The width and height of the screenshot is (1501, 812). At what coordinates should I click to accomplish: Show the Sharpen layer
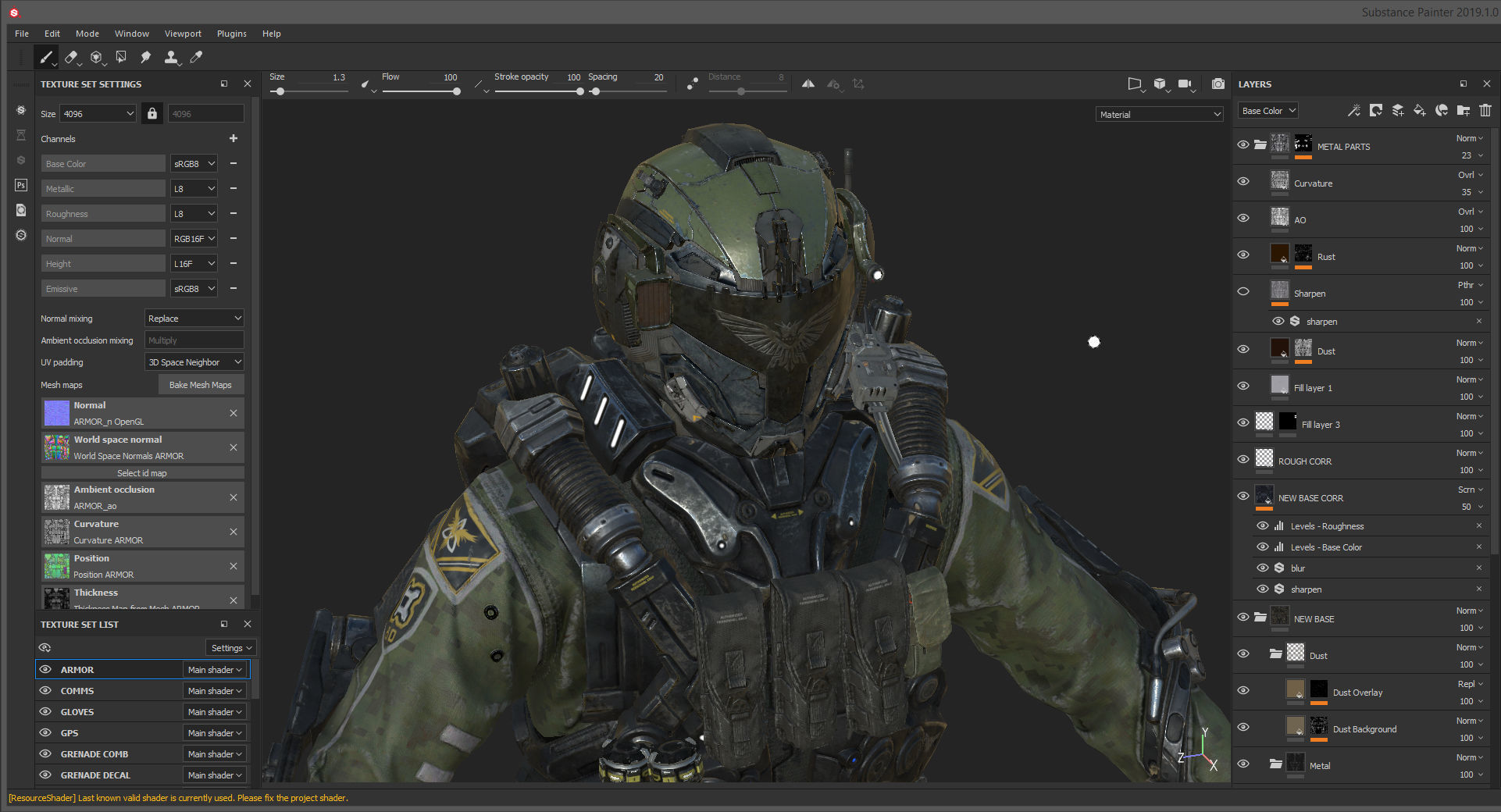[x=1243, y=291]
